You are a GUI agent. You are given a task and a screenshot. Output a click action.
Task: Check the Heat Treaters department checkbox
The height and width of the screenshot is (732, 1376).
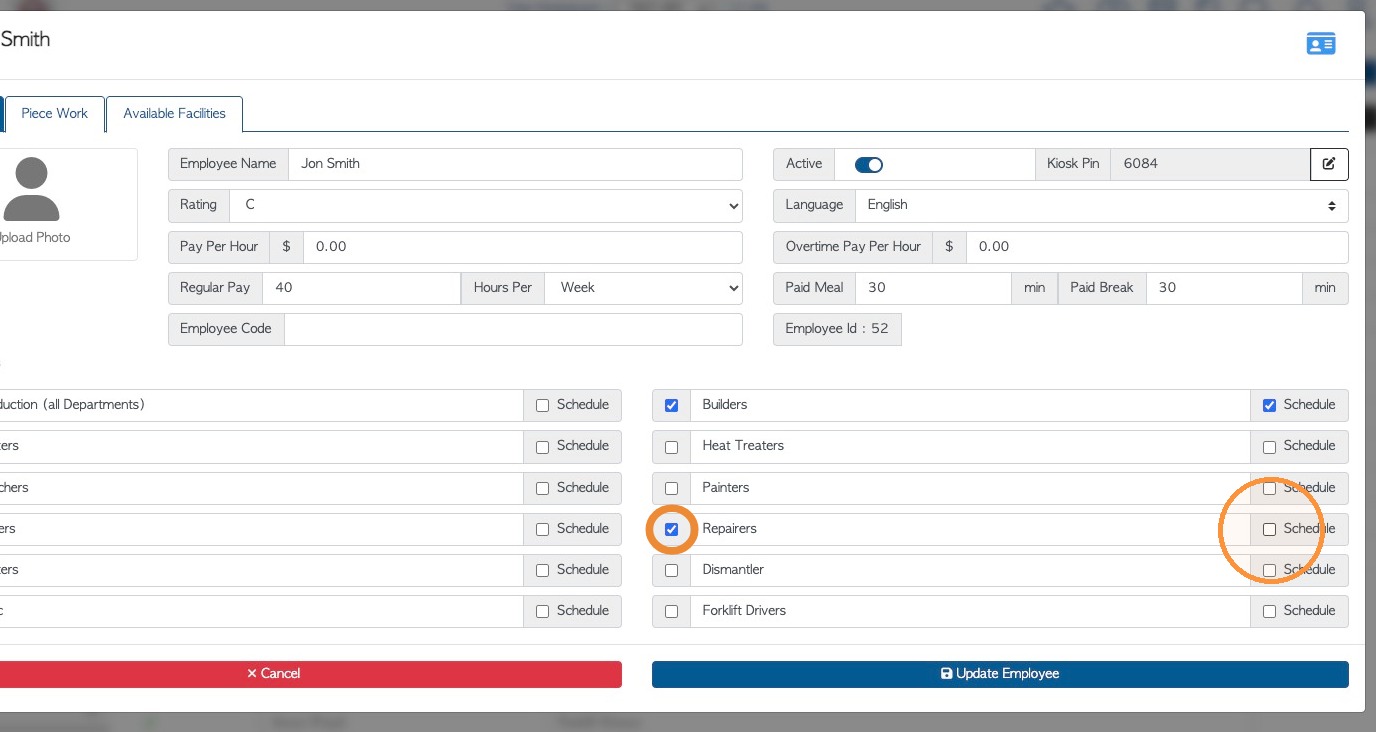tap(671, 447)
